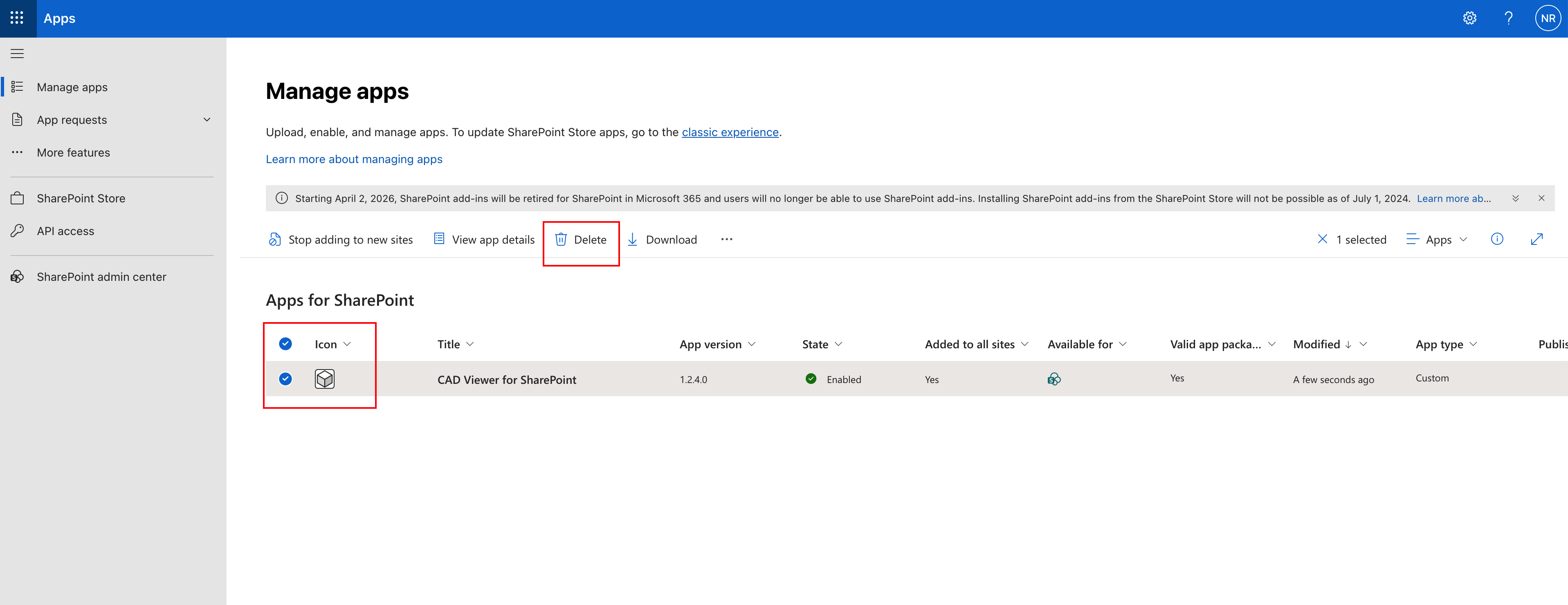The image size is (1568, 605).
Task: Open the Help question mark
Action: [x=1508, y=18]
